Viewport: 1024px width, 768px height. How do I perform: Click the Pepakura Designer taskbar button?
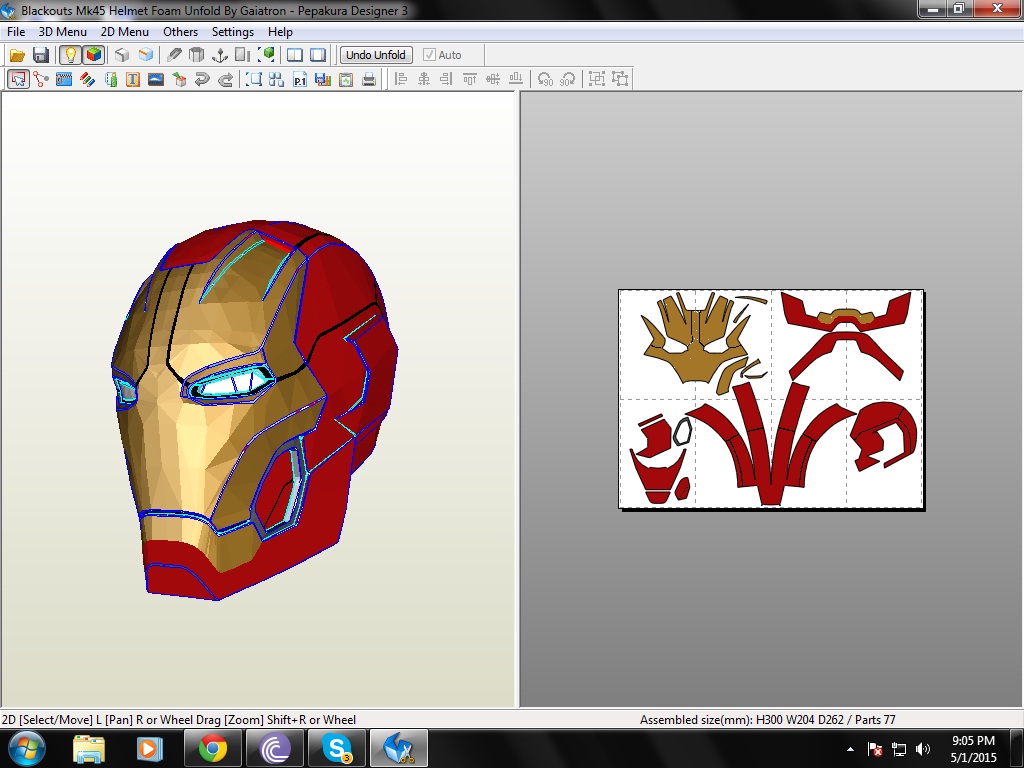click(x=399, y=748)
